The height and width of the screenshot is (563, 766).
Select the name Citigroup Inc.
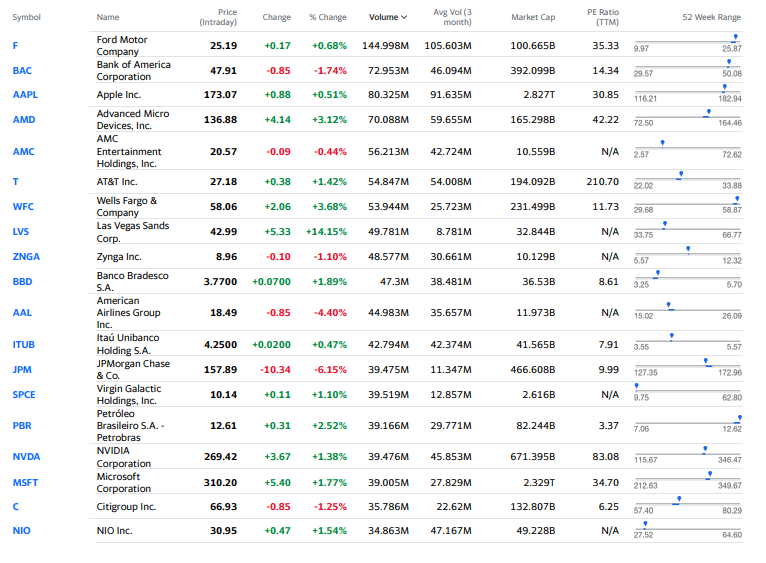pyautogui.click(x=126, y=506)
